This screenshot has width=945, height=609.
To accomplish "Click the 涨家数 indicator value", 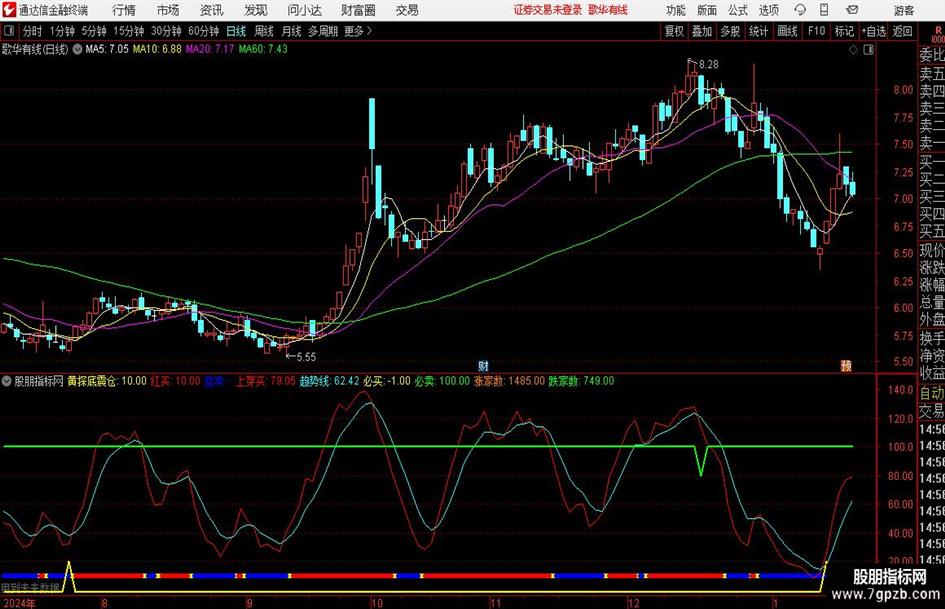I will coord(509,381).
